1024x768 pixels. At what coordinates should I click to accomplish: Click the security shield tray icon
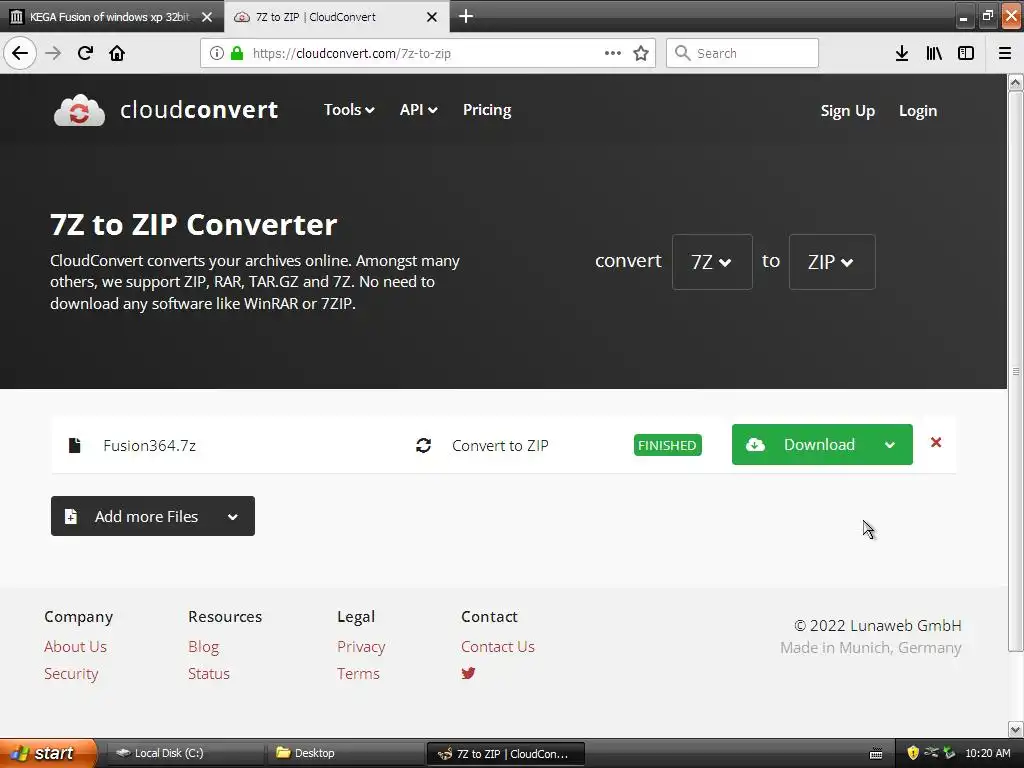pos(913,753)
